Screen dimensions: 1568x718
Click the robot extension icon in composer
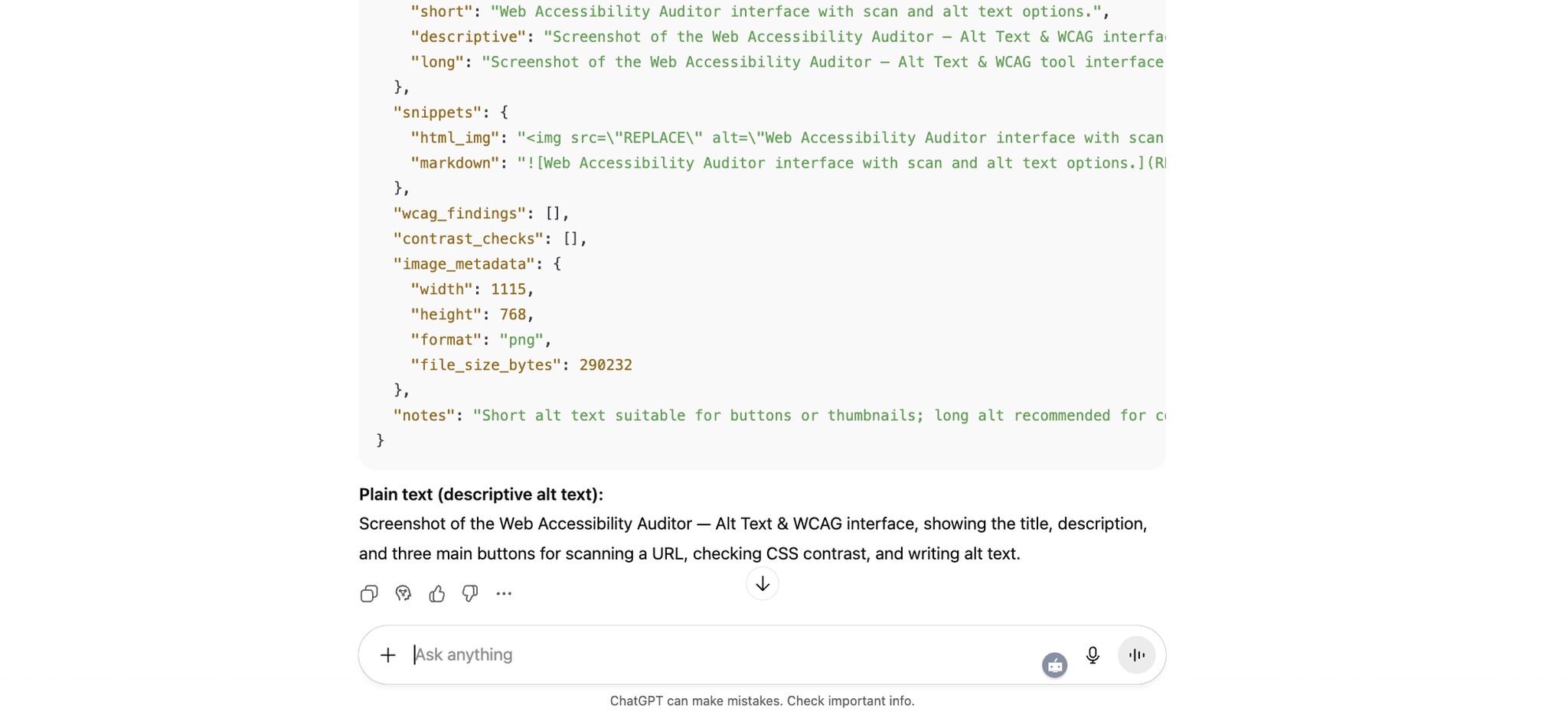1054,665
